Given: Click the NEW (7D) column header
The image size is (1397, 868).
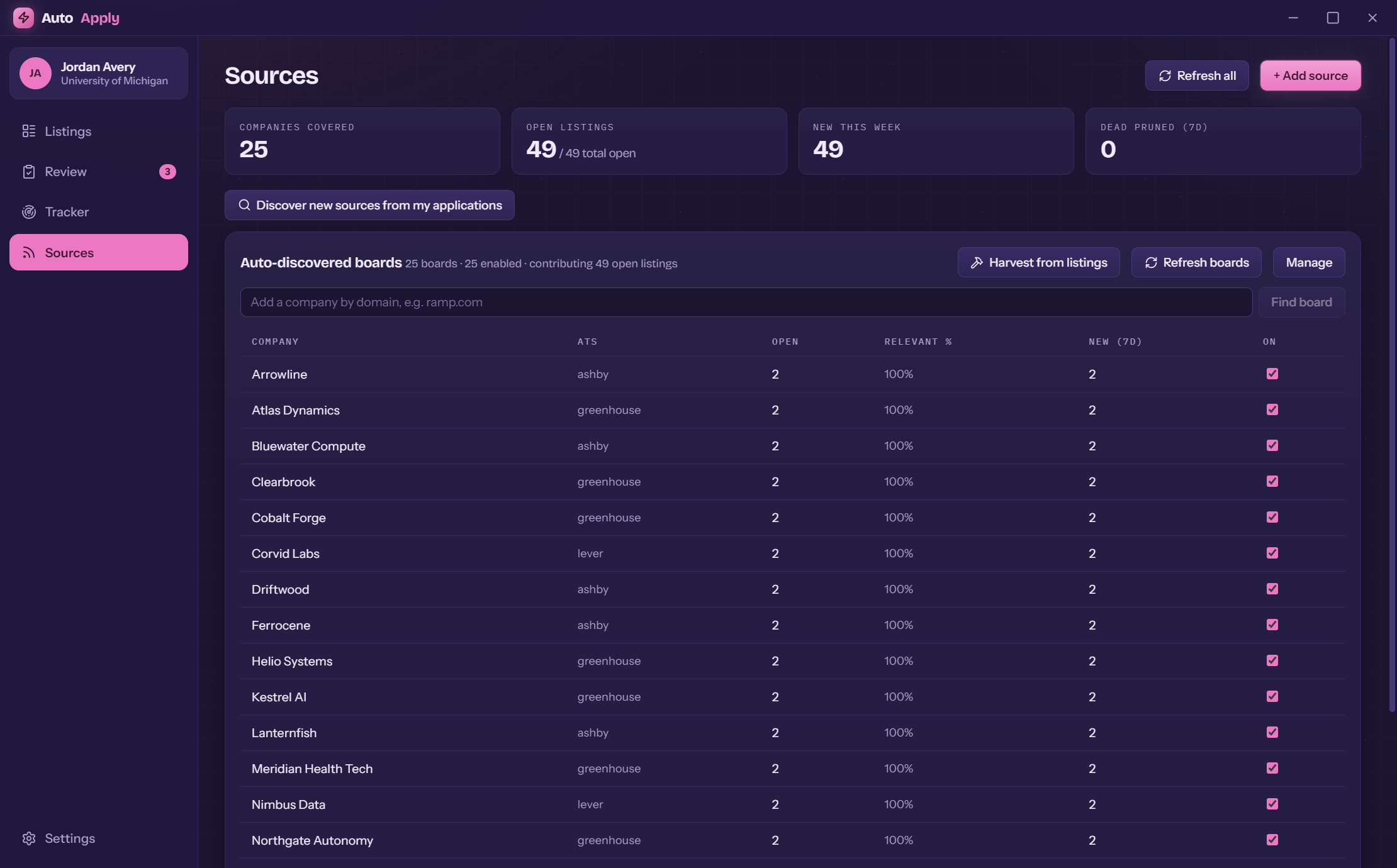Looking at the screenshot, I should [1115, 342].
